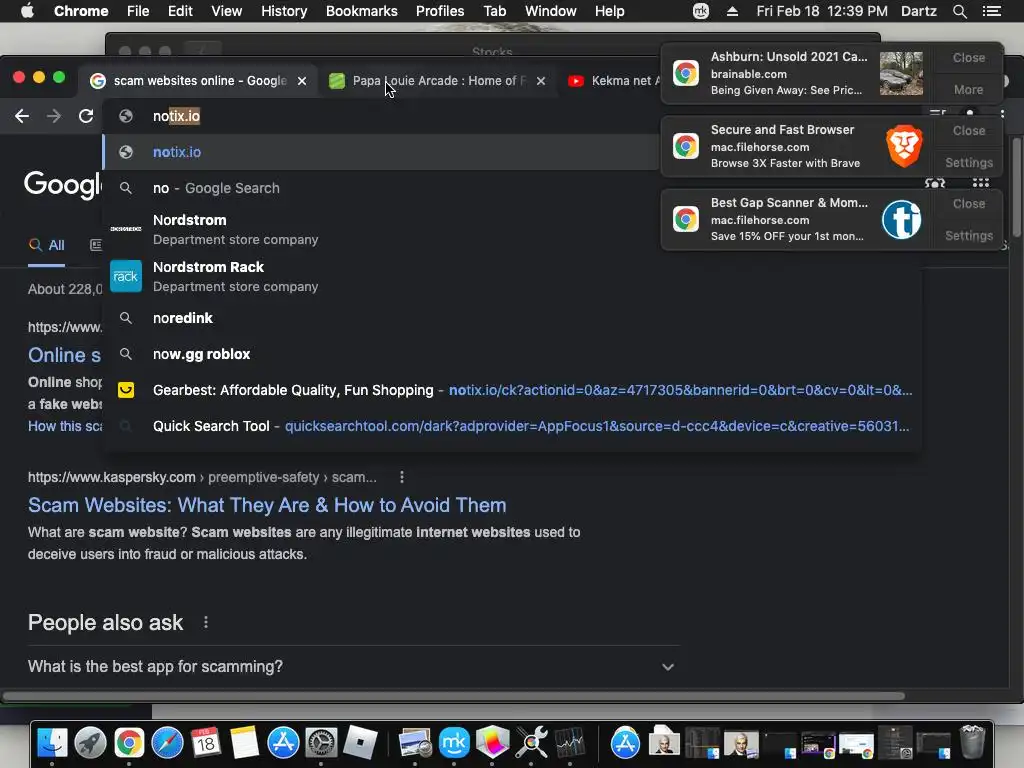Close the Secure and Fast Browser notification

[x=968, y=131]
